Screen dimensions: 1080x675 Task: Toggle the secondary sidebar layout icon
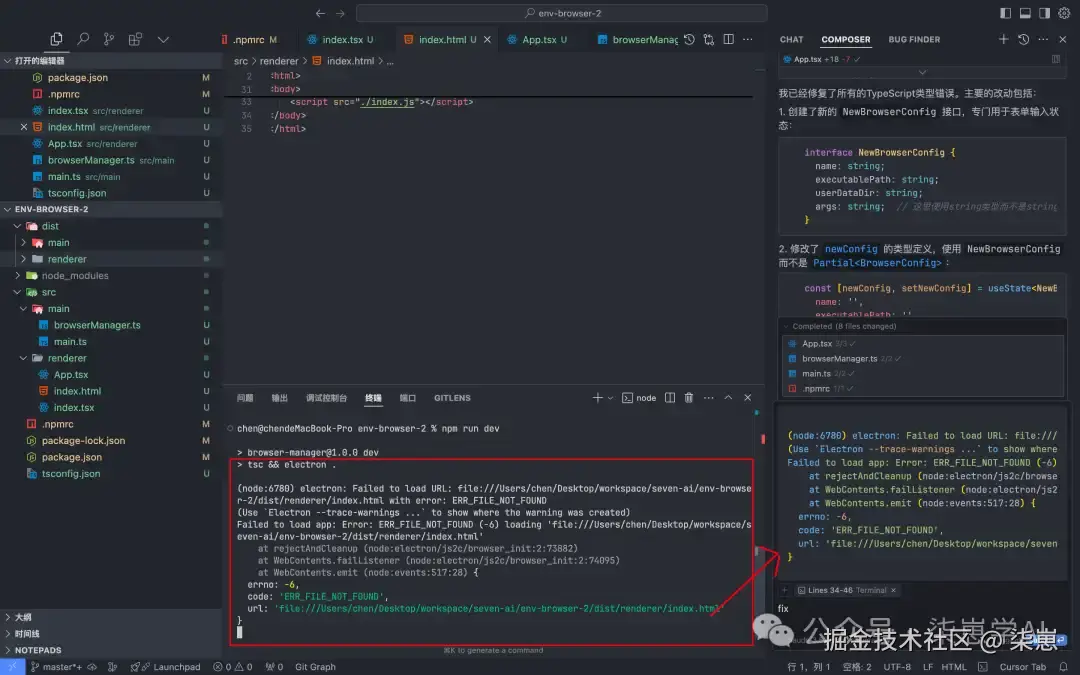point(1044,13)
